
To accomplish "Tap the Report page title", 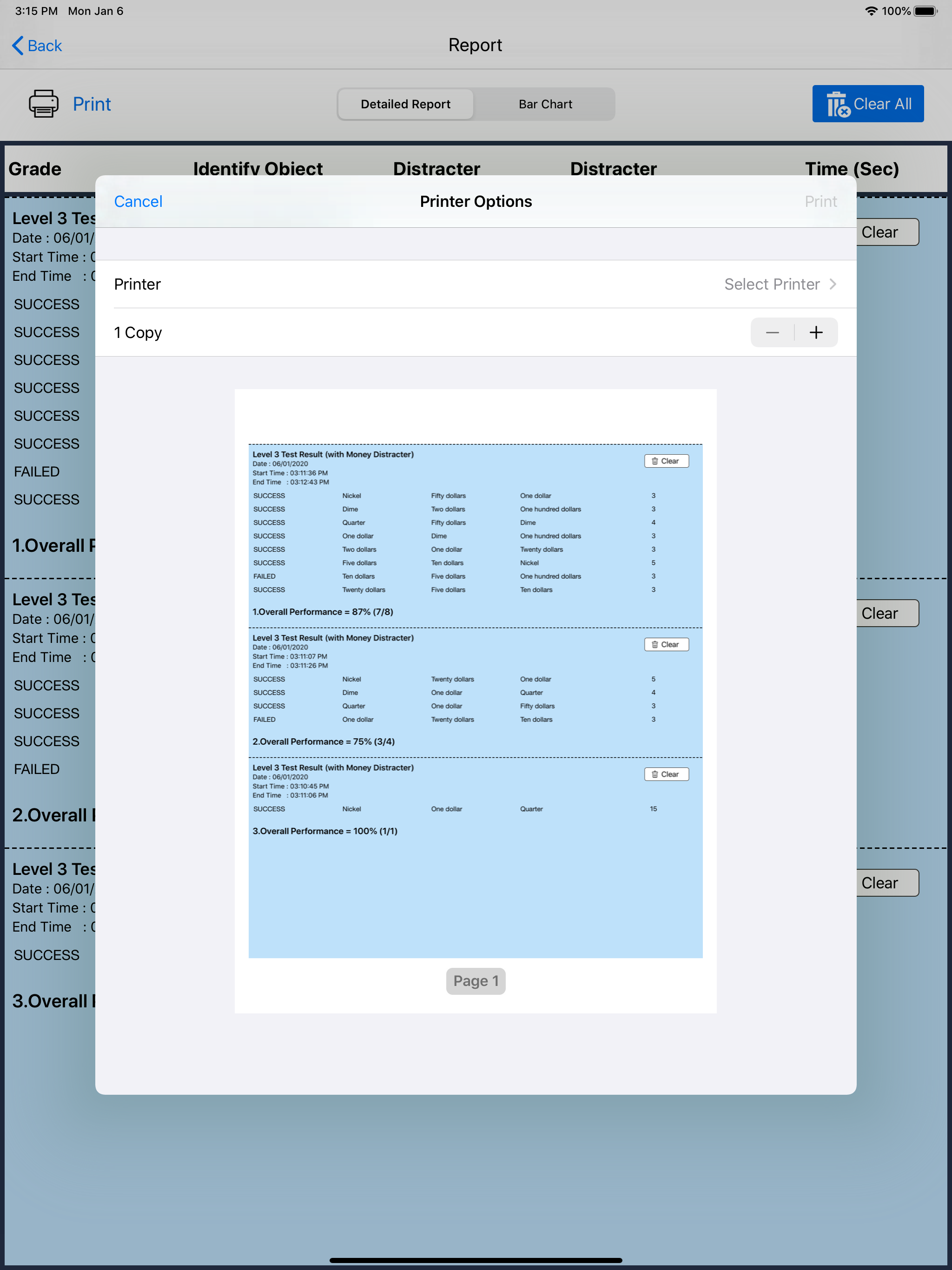I will tap(476, 45).
